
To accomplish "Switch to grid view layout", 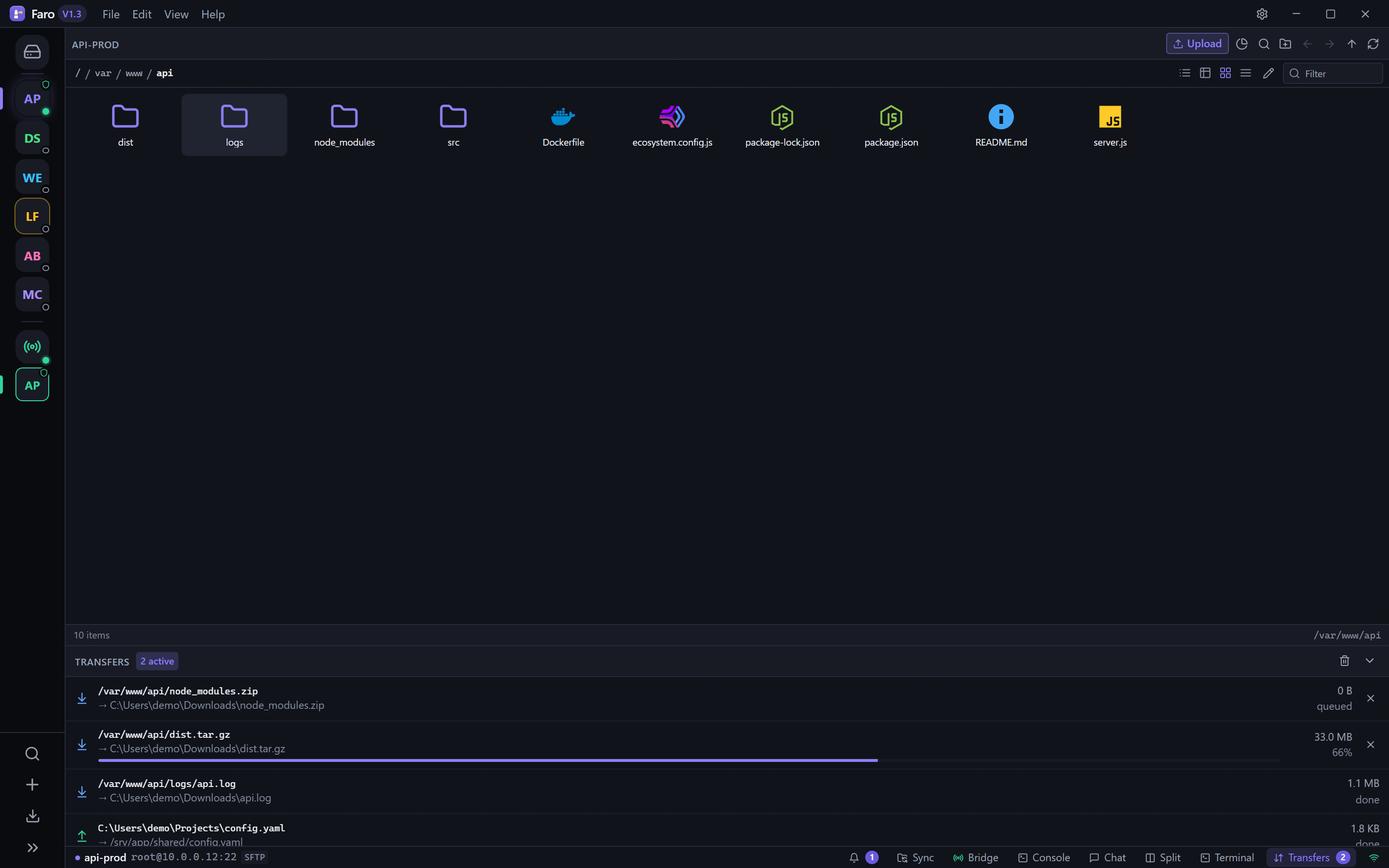I will [x=1226, y=73].
